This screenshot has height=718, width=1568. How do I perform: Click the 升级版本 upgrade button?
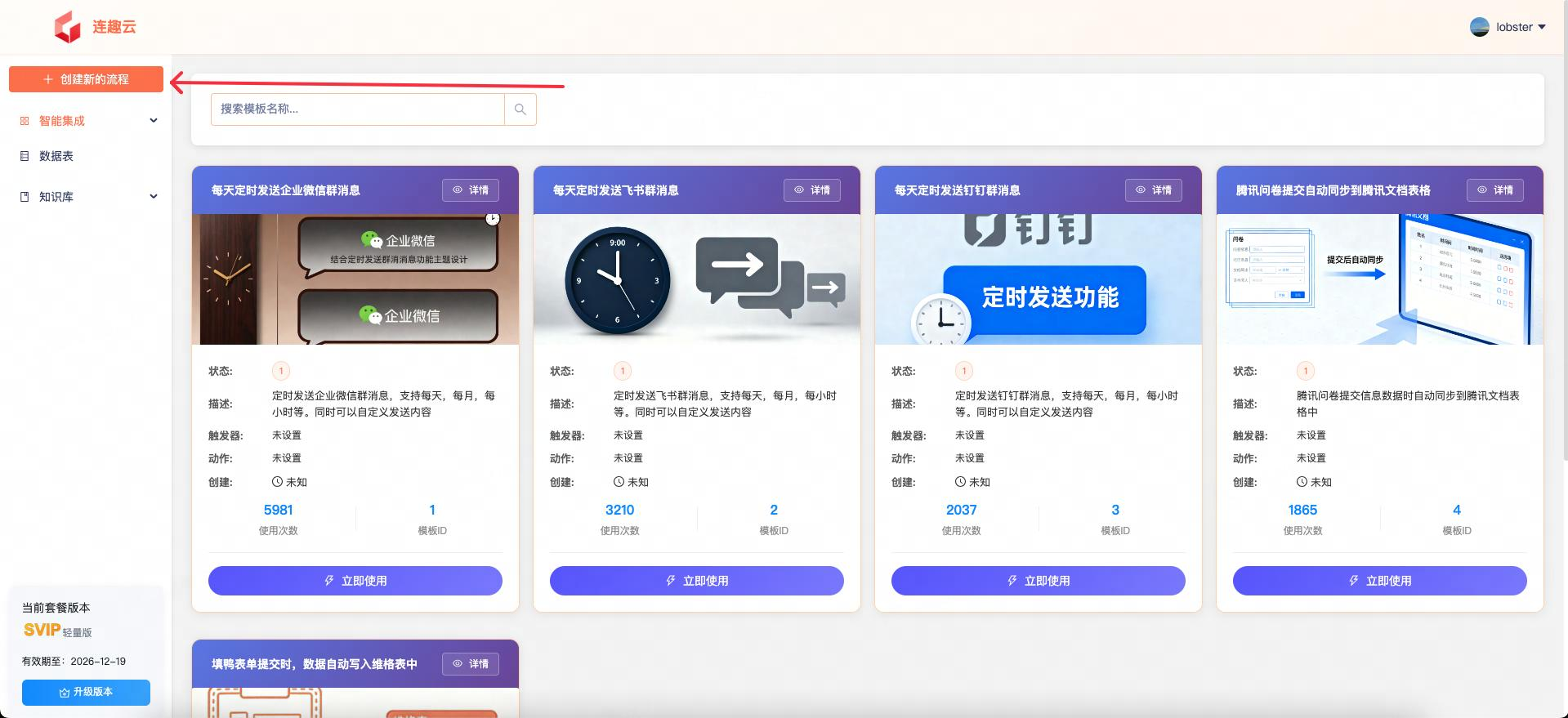(x=86, y=692)
